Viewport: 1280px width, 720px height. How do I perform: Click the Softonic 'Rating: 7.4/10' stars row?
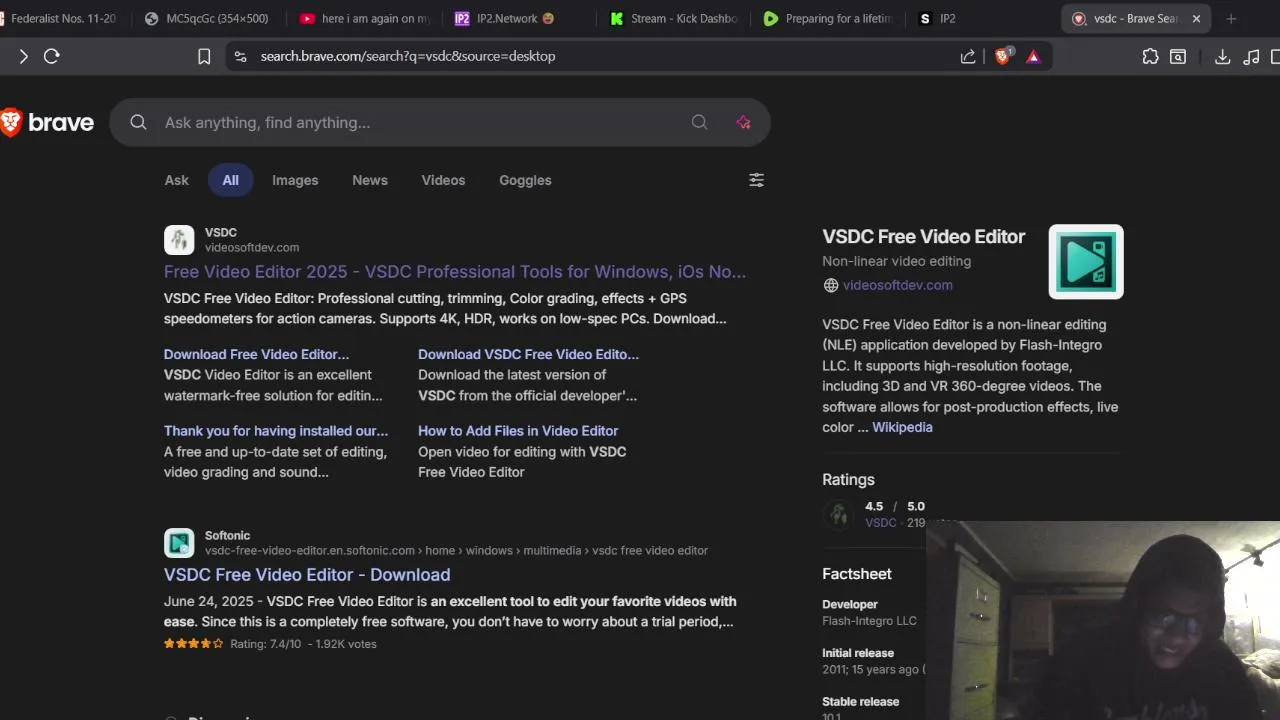click(x=270, y=644)
